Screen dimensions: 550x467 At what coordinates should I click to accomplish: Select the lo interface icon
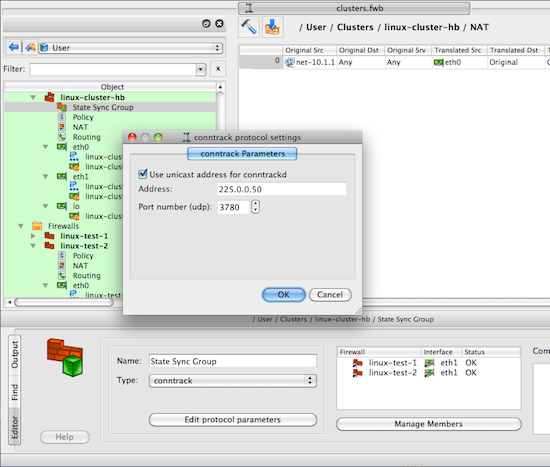point(62,206)
